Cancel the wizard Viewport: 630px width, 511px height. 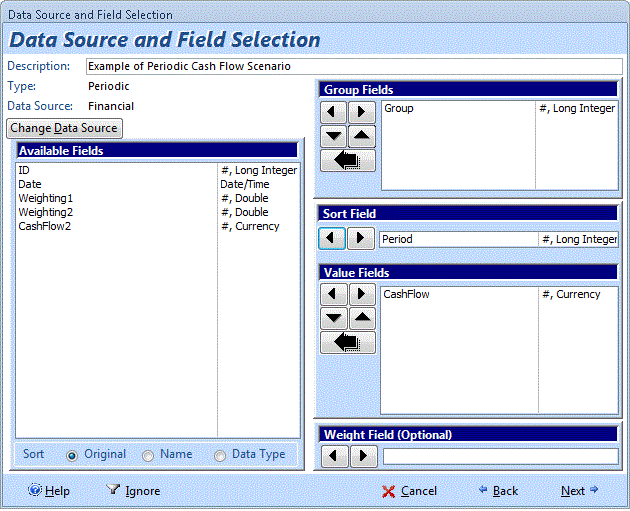409,491
